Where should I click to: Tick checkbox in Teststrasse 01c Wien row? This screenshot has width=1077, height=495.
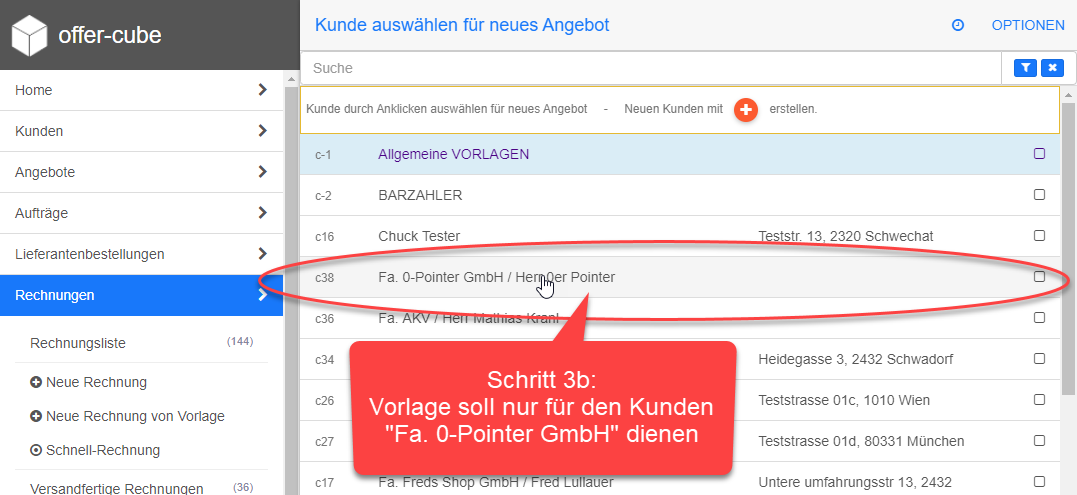pyautogui.click(x=1039, y=400)
